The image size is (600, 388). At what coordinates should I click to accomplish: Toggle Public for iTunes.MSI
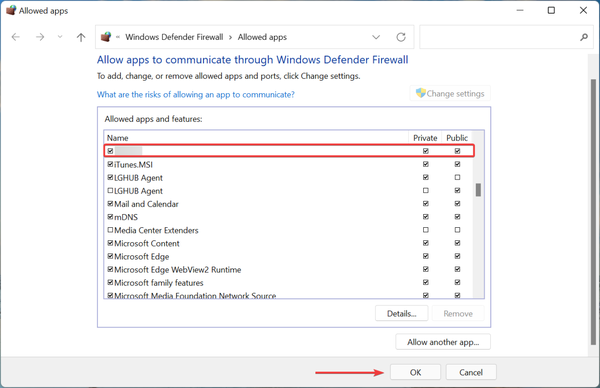click(457, 164)
